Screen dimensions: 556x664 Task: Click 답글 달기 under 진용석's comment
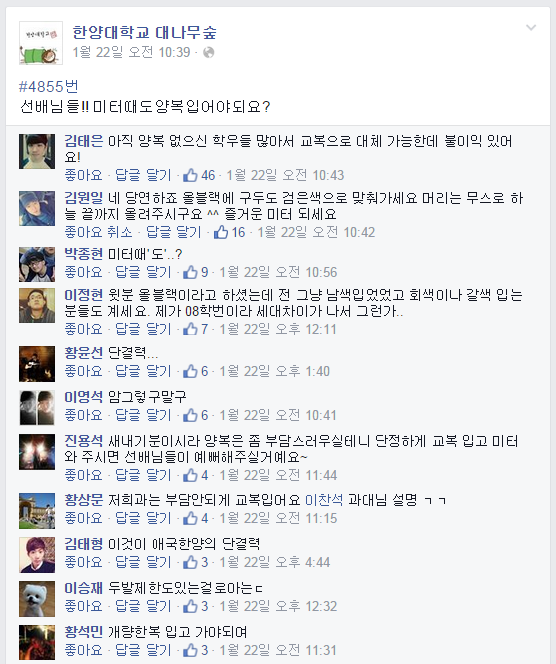[143, 476]
